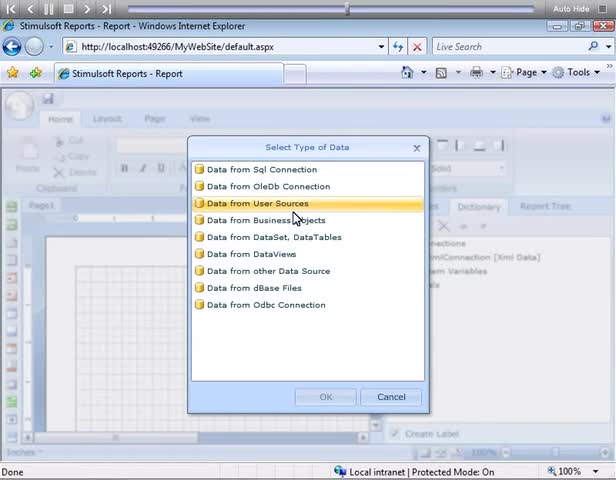Click the Home page icon
This screenshot has height=480, width=616.
(407, 72)
